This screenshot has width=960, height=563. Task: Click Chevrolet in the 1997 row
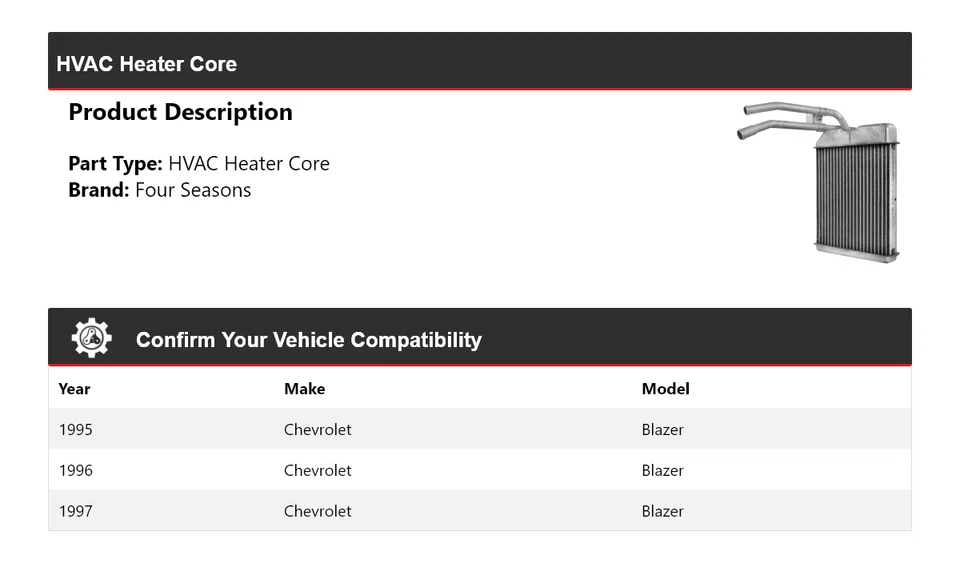(x=317, y=511)
